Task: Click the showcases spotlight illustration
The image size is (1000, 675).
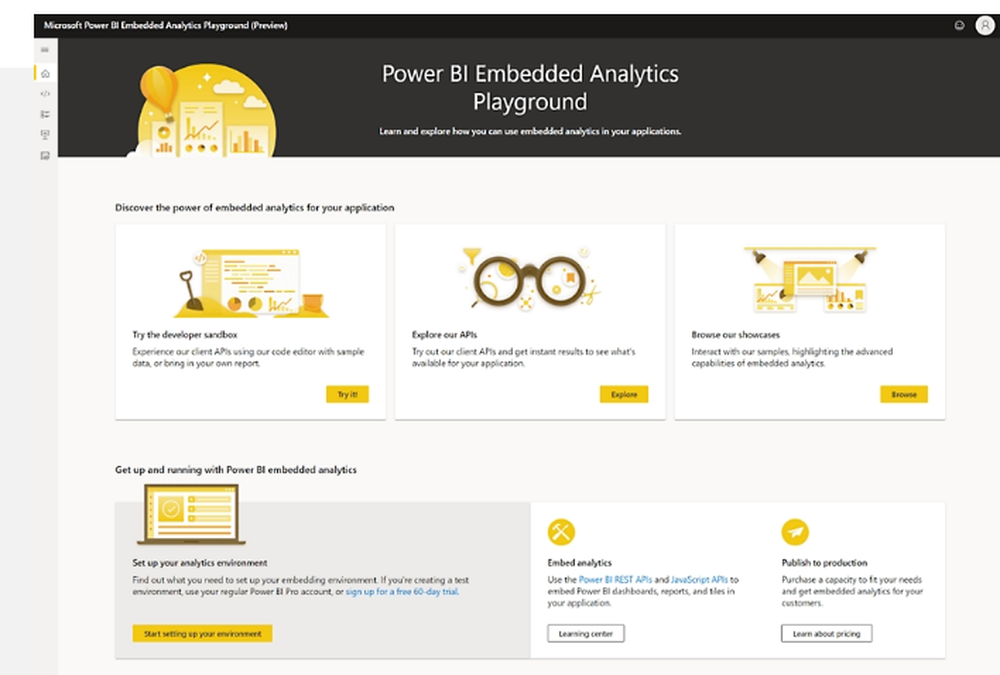Action: click(x=809, y=279)
